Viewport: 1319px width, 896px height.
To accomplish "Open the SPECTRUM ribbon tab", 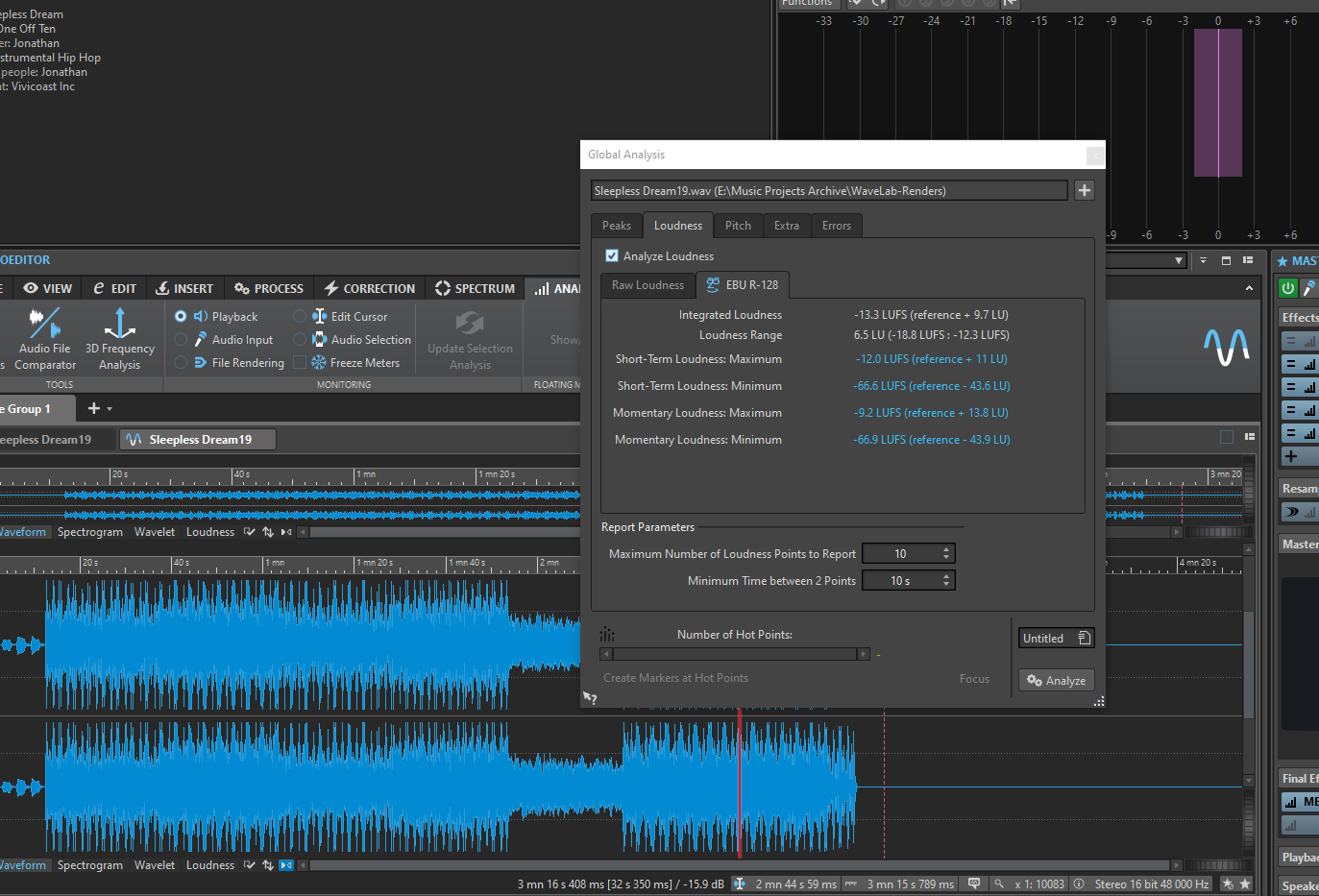I will [475, 288].
